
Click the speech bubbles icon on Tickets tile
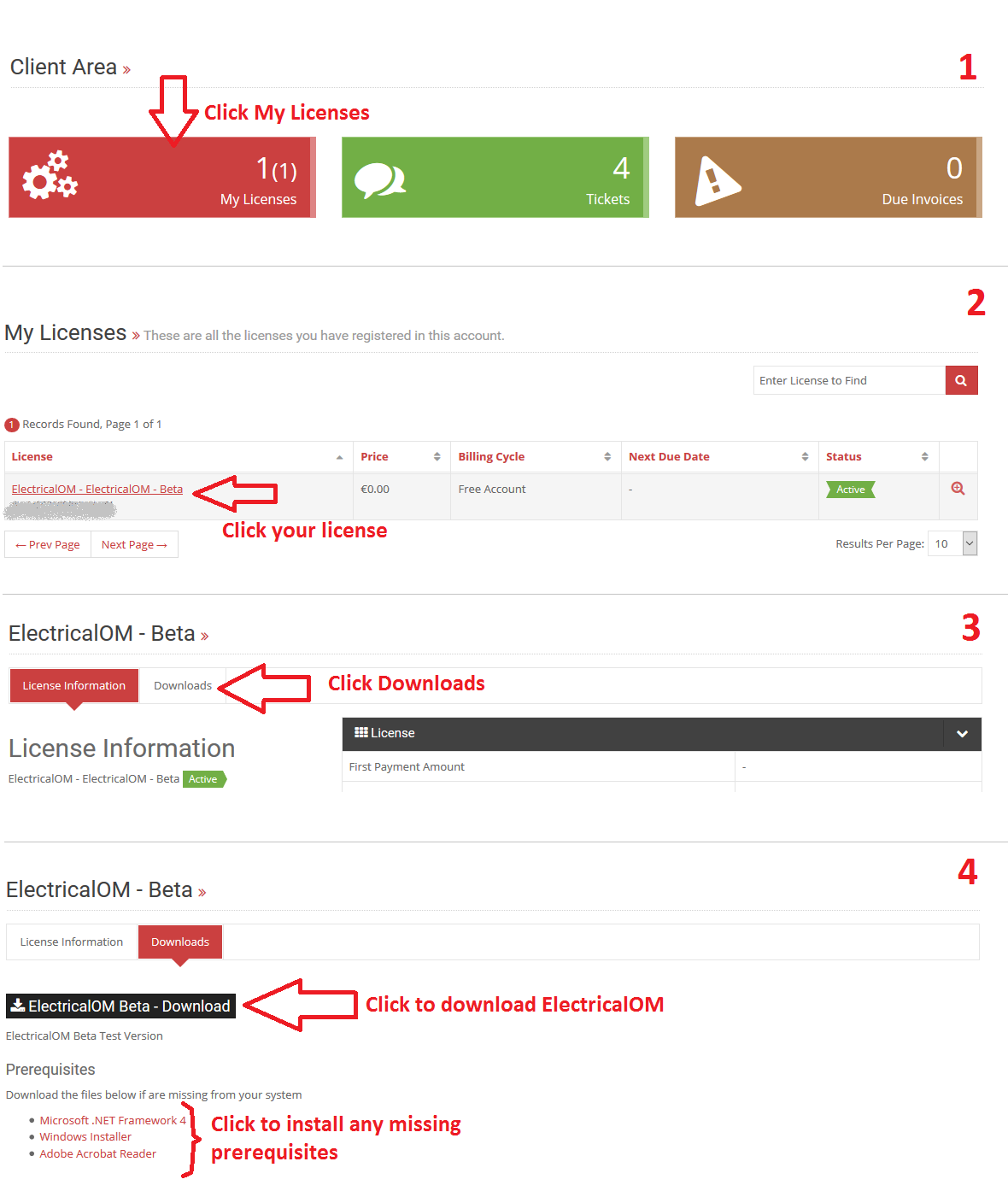(x=380, y=180)
